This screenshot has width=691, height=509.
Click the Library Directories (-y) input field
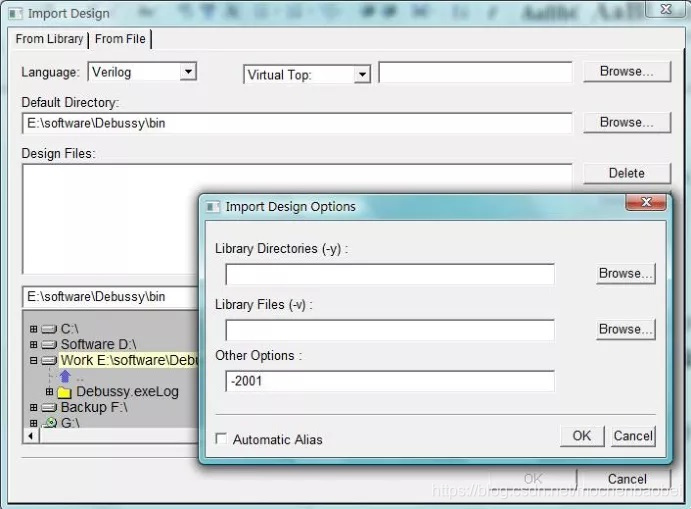[390, 275]
